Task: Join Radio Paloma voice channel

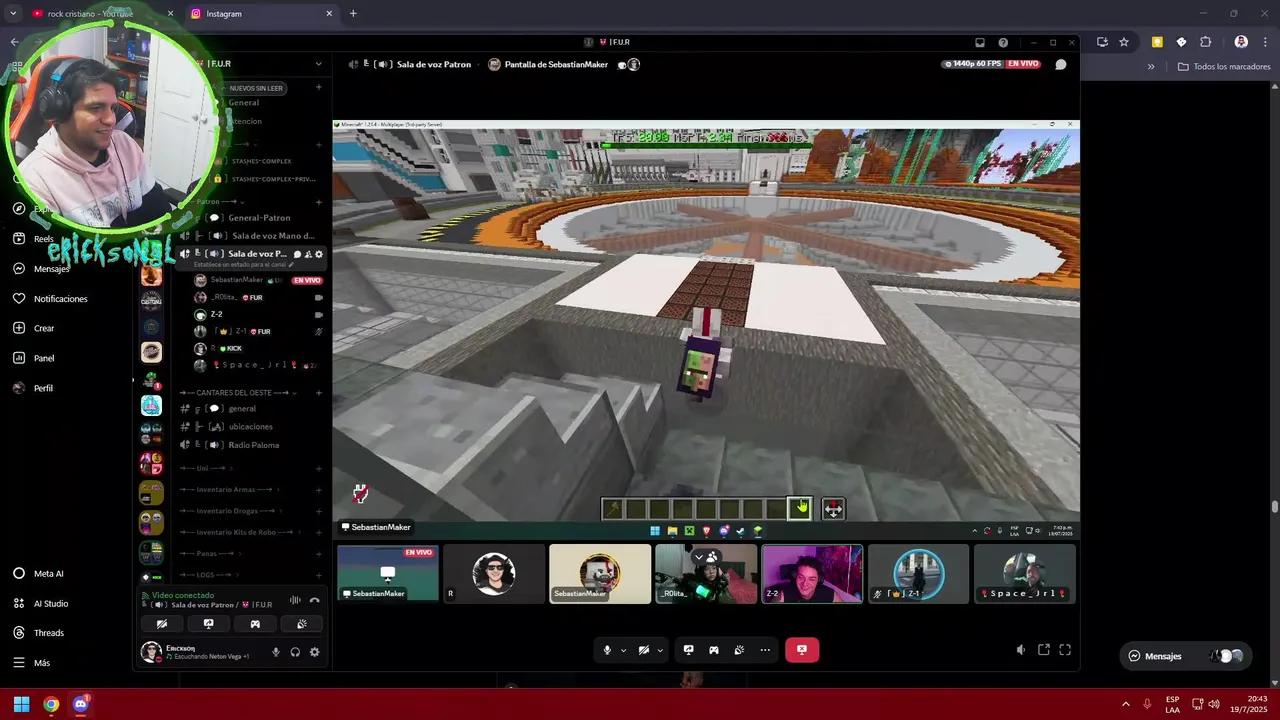Action: tap(252, 445)
